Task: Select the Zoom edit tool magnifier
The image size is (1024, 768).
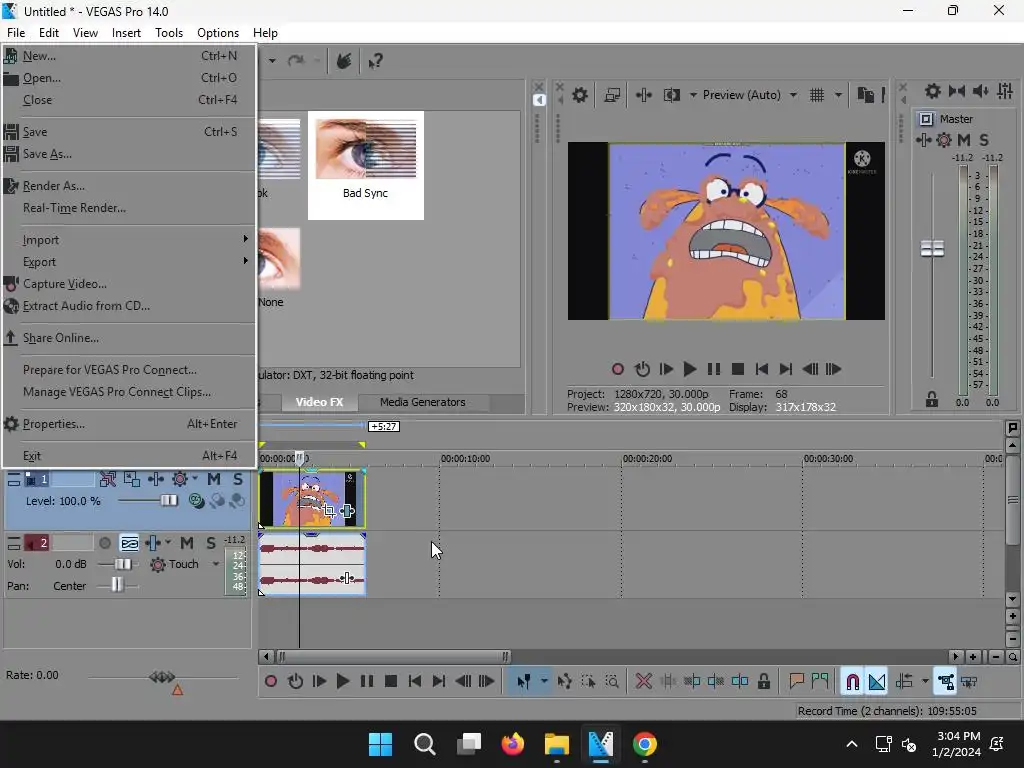Action: click(612, 682)
